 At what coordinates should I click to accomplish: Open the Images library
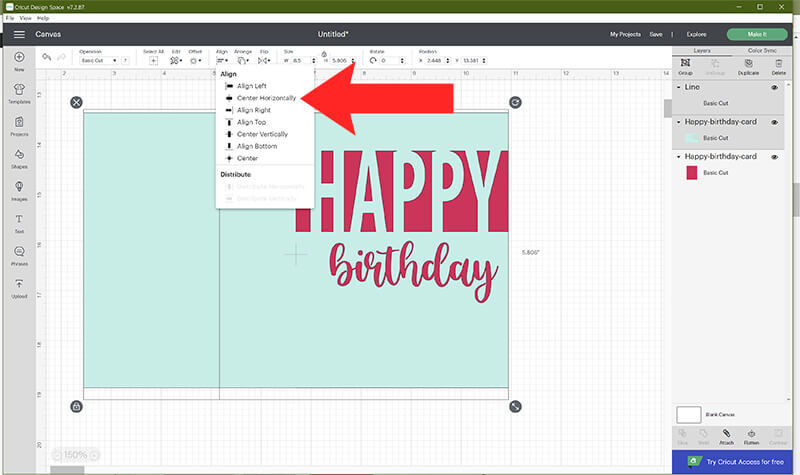coord(19,191)
